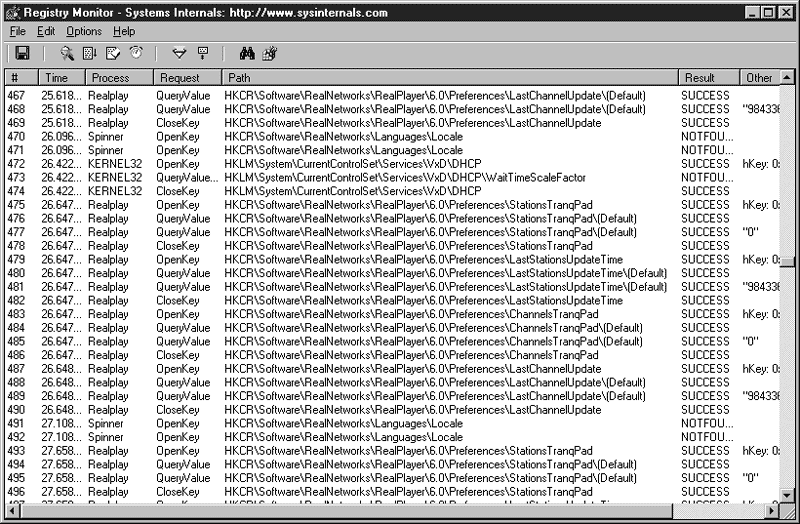Image resolution: width=800 pixels, height=524 pixels.
Task: Click the Highlight toolbar icon
Action: tap(202, 53)
